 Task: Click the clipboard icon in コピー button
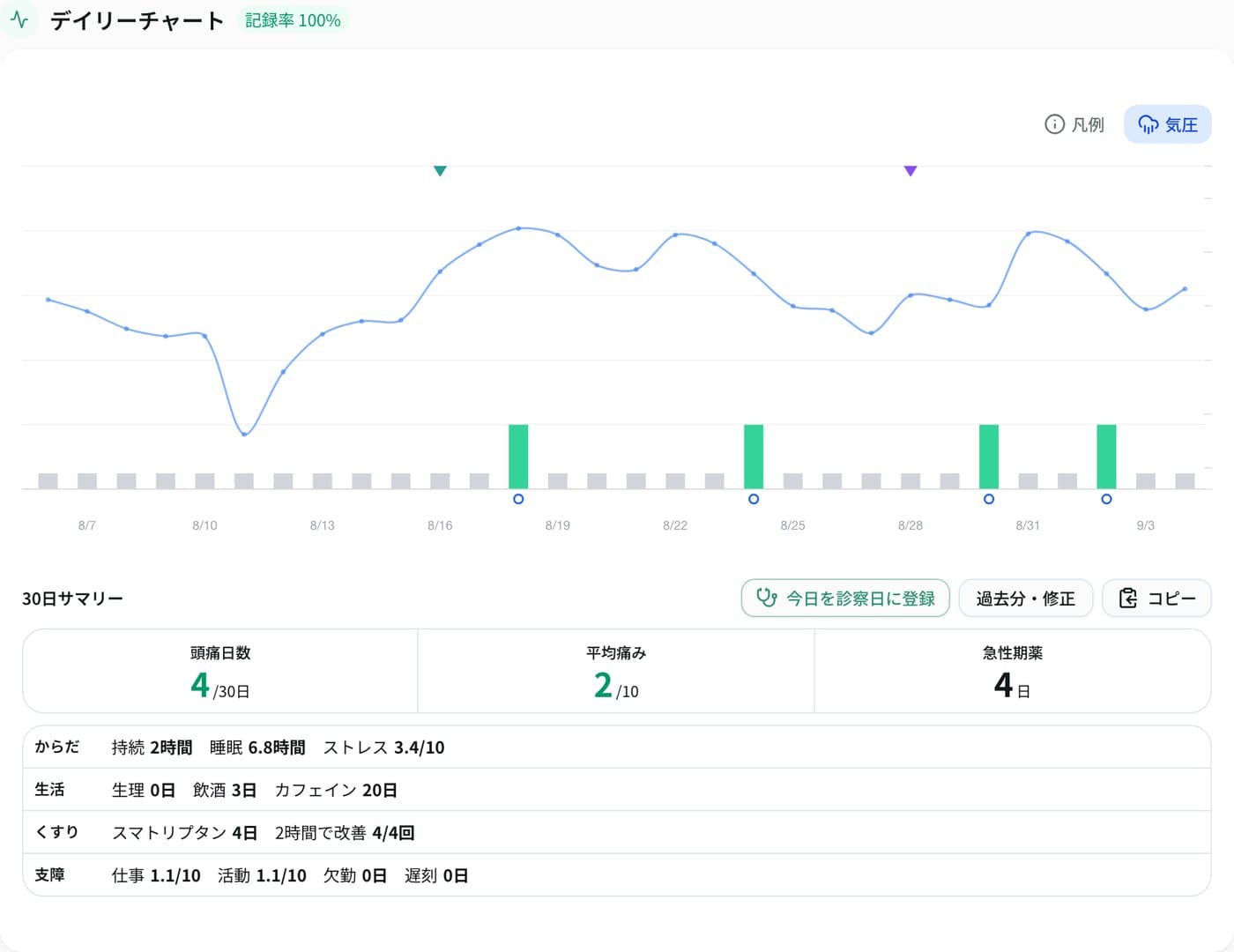click(x=1128, y=598)
